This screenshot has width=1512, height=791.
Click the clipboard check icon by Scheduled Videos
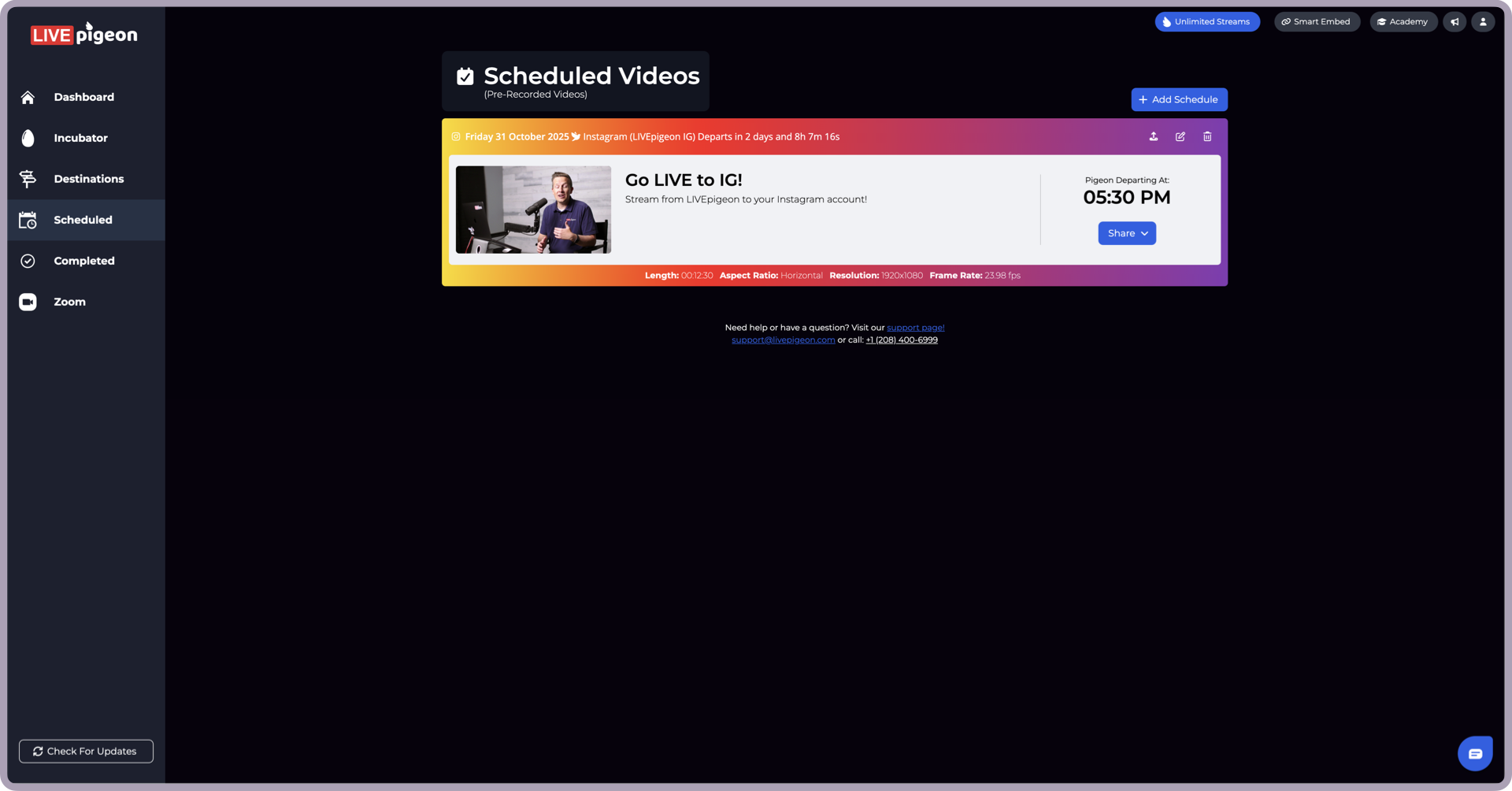[465, 76]
